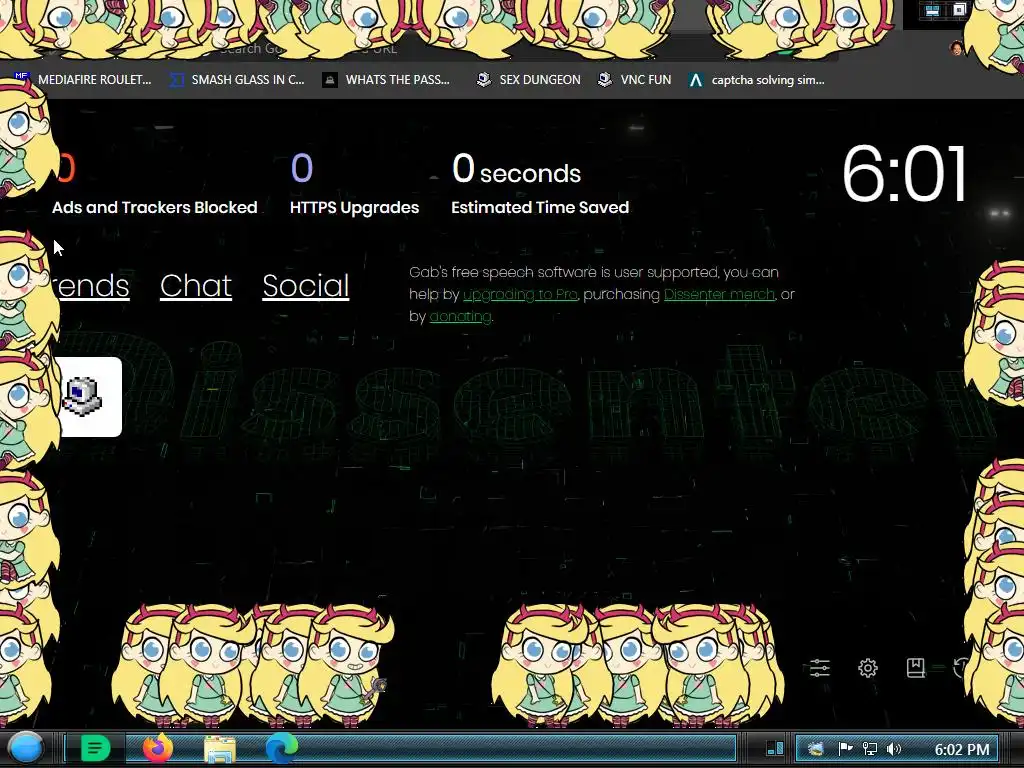The width and height of the screenshot is (1024, 768).
Task: Open the settings gear icon
Action: (x=867, y=667)
